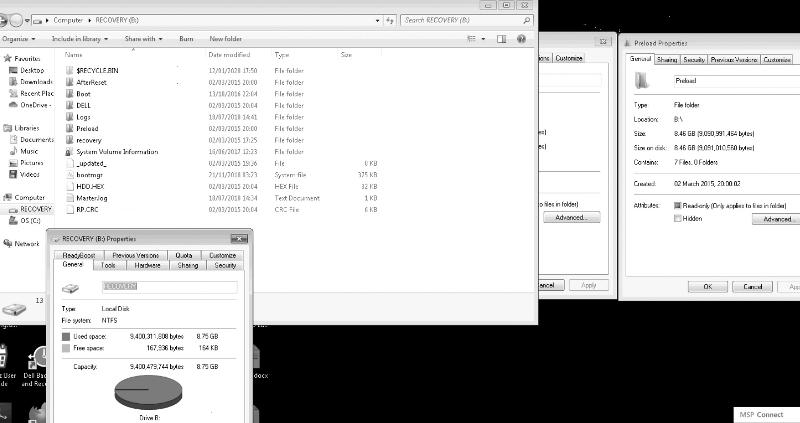Select the Preload folder icon in file list
This screenshot has height=423, width=800.
(x=70, y=129)
